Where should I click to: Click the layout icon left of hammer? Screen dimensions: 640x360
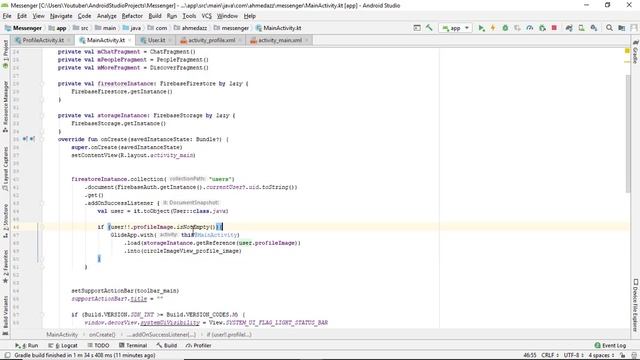(417, 28)
